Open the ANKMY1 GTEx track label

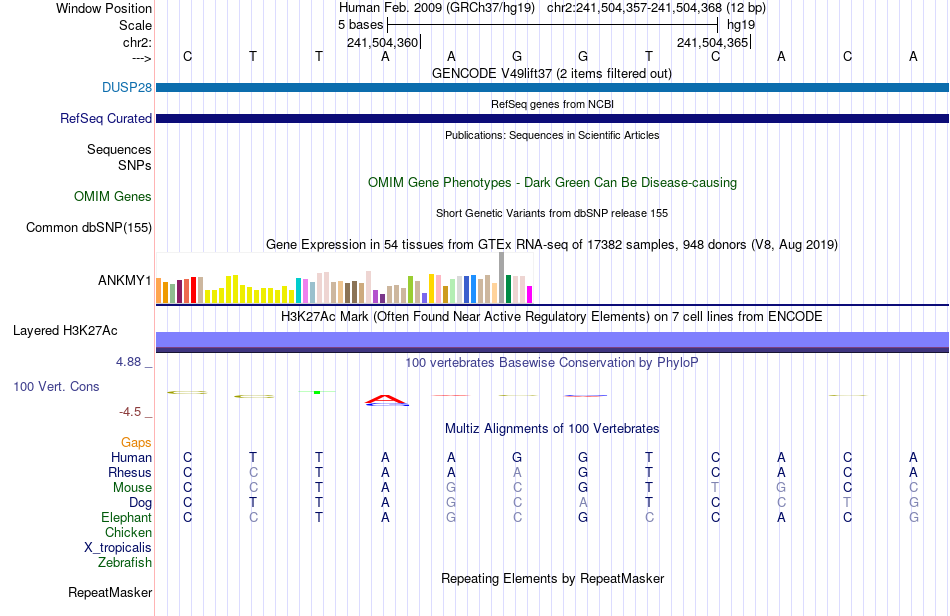(x=125, y=280)
